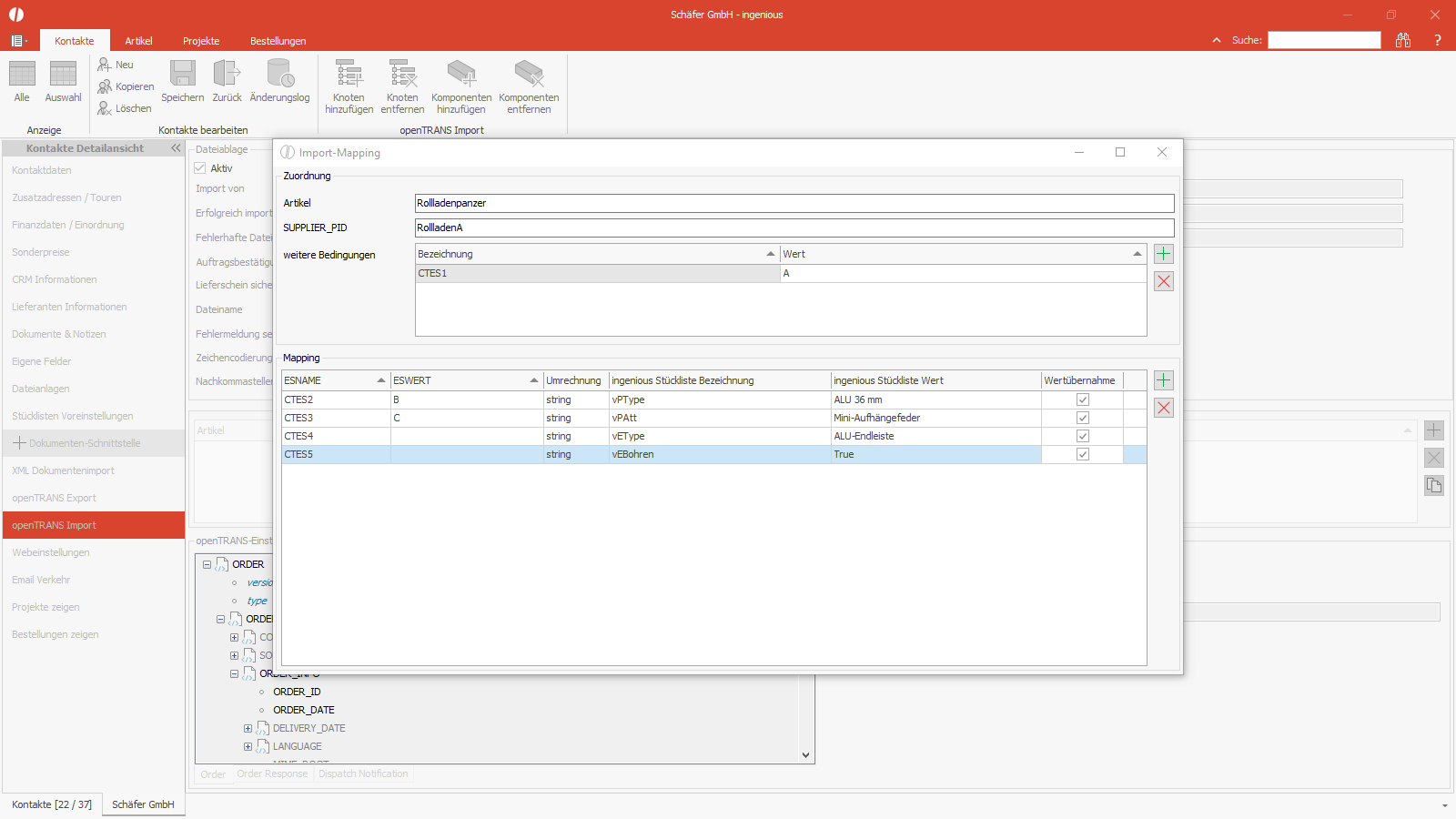The image size is (1456, 819).
Task: Click the ALU-Endleiste value cell
Action: 936,436
